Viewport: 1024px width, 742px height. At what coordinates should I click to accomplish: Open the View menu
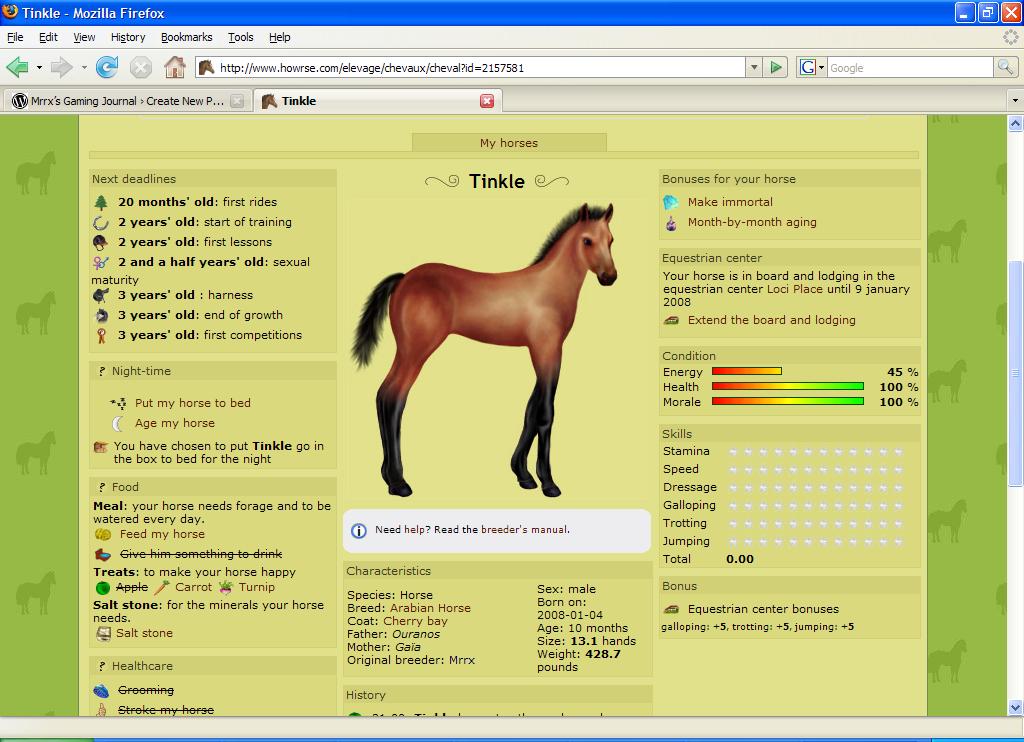[x=84, y=37]
